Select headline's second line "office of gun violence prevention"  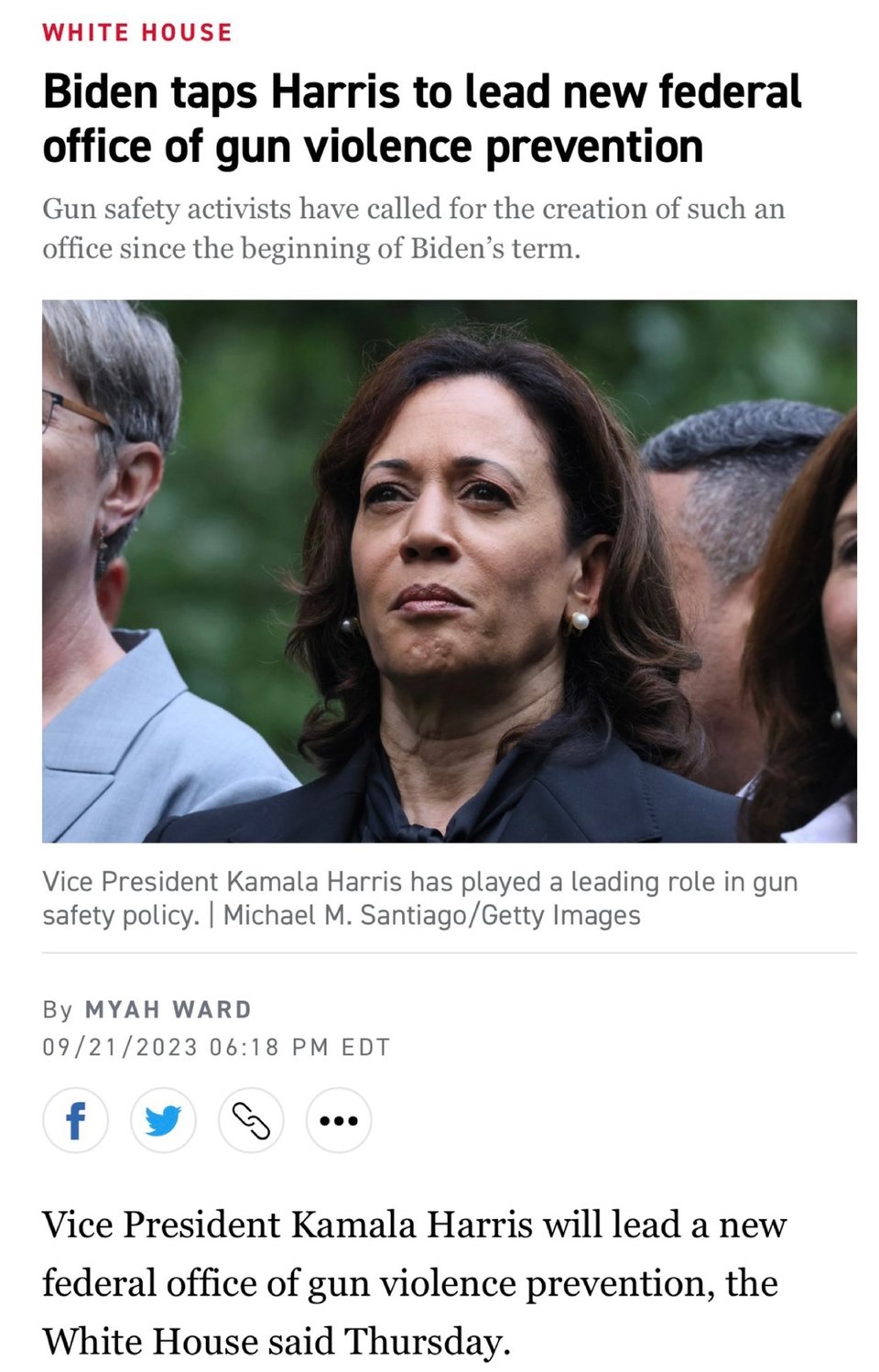pyautogui.click(x=373, y=147)
